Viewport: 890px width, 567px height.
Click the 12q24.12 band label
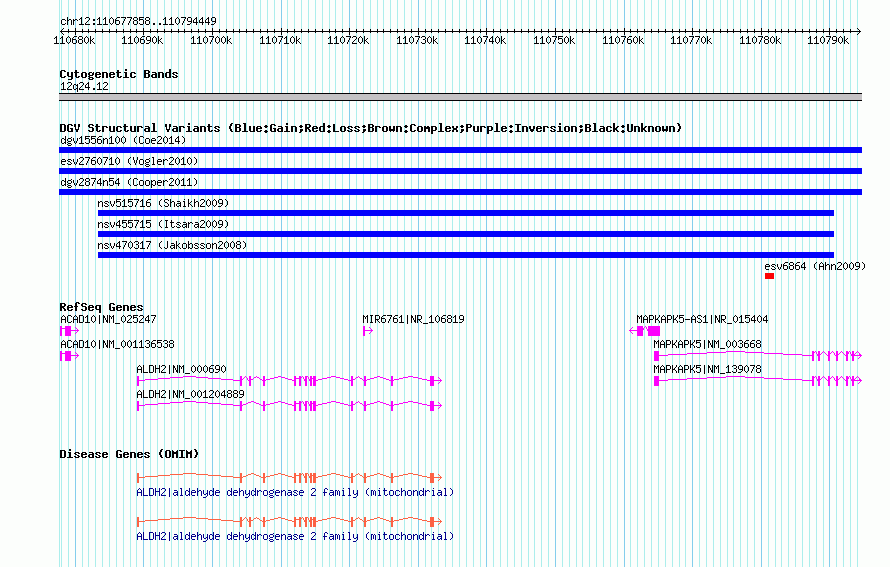[84, 86]
